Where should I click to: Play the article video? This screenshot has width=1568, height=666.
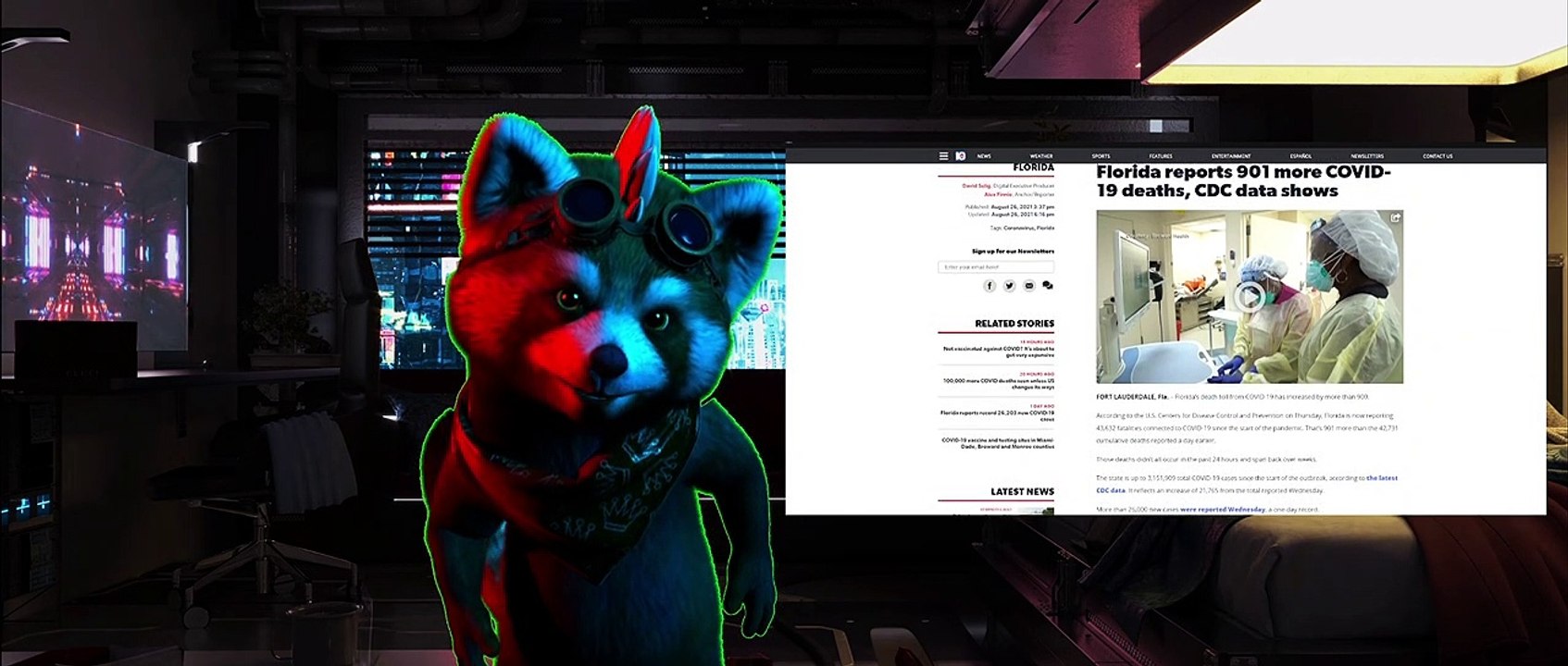point(1250,296)
